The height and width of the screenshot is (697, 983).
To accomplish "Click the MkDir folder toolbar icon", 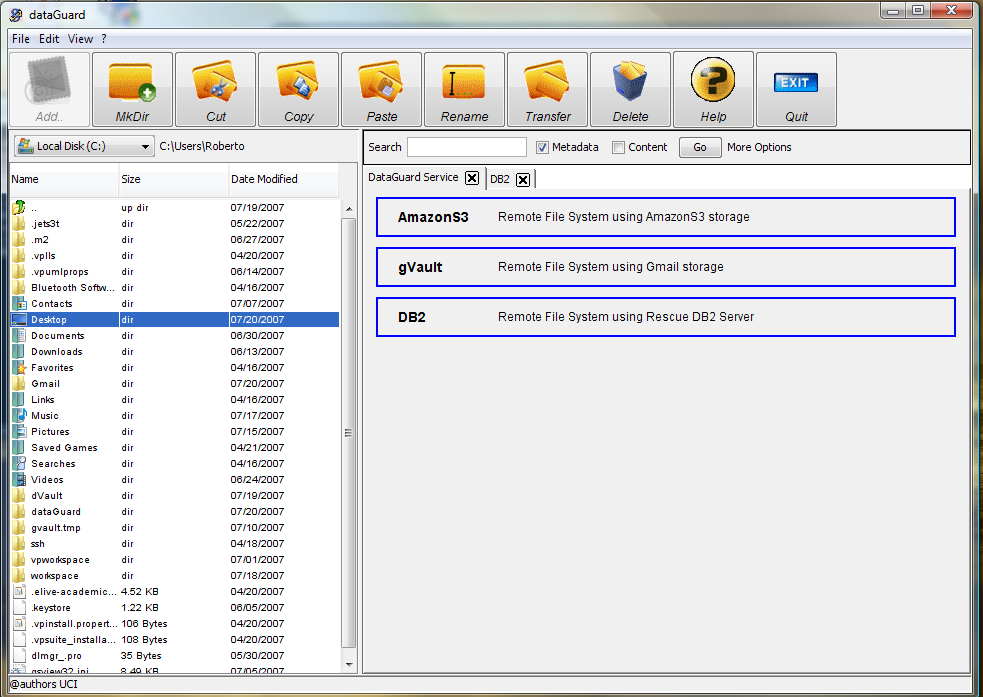I will [x=132, y=83].
